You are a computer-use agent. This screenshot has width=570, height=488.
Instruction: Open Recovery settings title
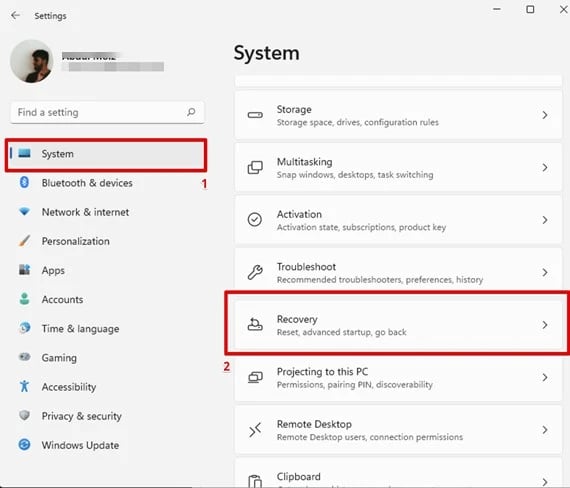(x=297, y=319)
